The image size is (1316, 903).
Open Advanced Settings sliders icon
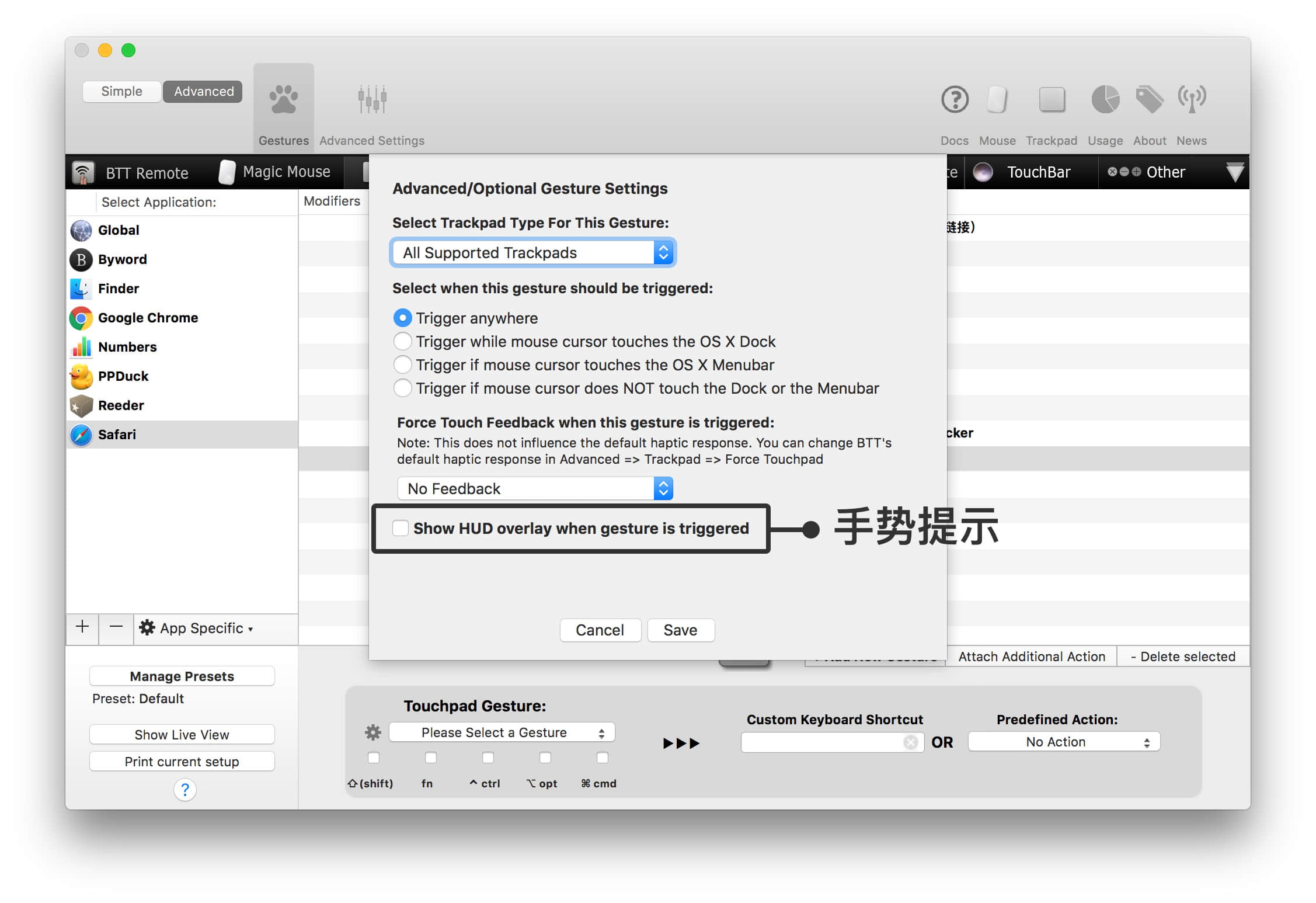[372, 100]
